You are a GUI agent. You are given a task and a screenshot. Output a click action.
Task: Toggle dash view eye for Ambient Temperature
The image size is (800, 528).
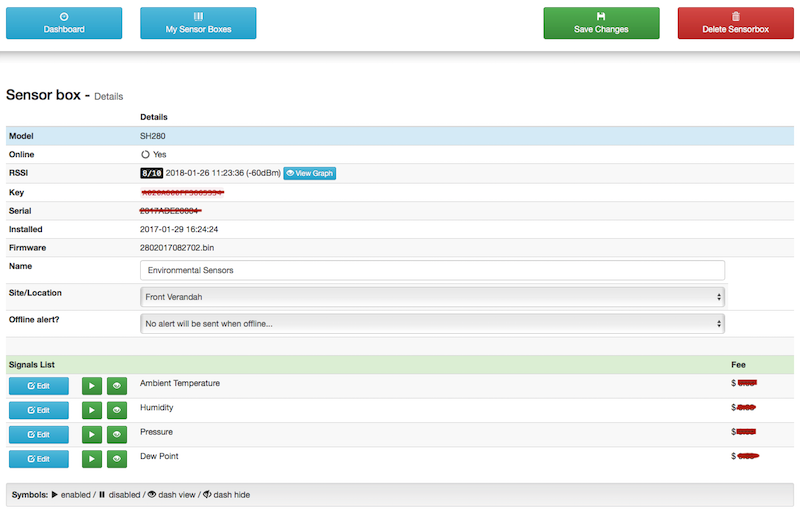pos(117,385)
